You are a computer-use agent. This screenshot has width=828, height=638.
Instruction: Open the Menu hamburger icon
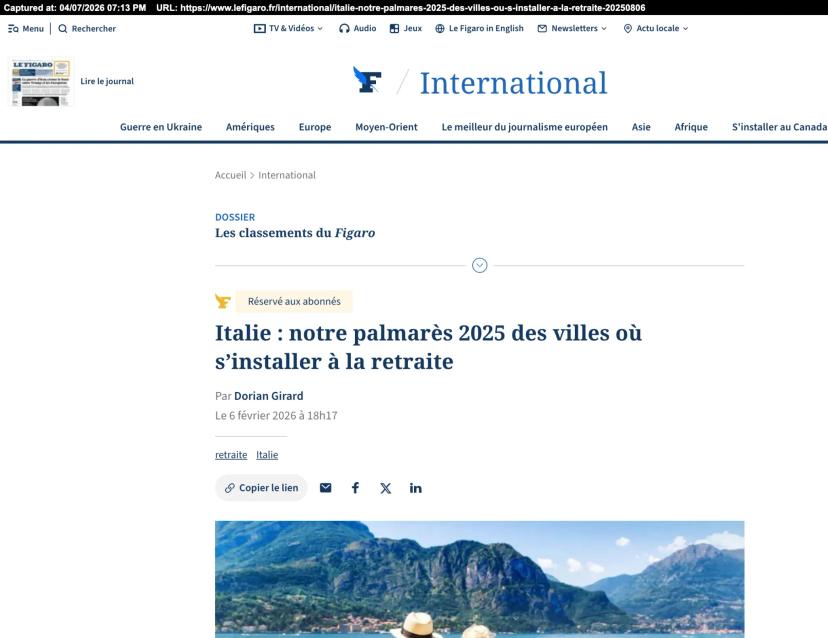click(x=13, y=29)
